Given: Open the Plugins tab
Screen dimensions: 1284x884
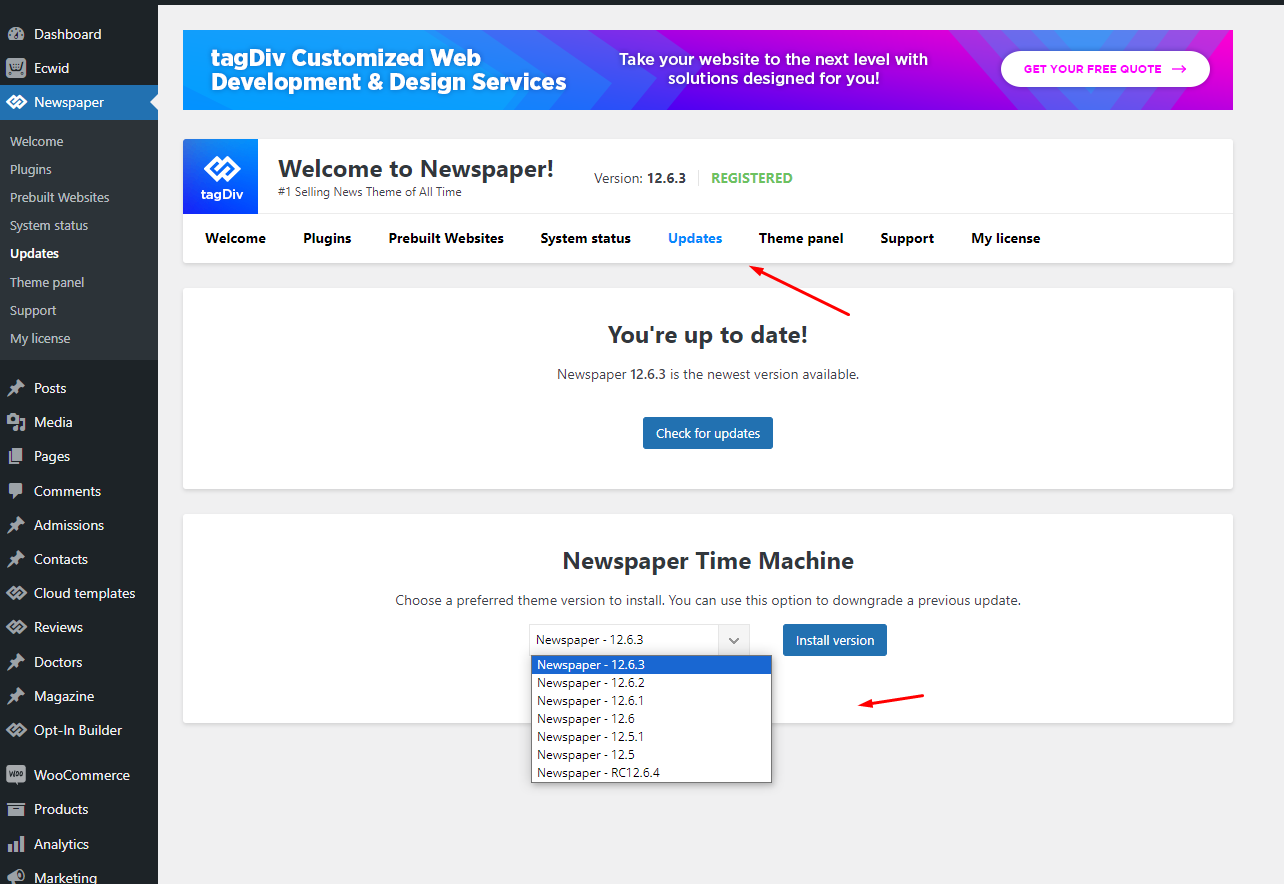Looking at the screenshot, I should click(x=327, y=238).
